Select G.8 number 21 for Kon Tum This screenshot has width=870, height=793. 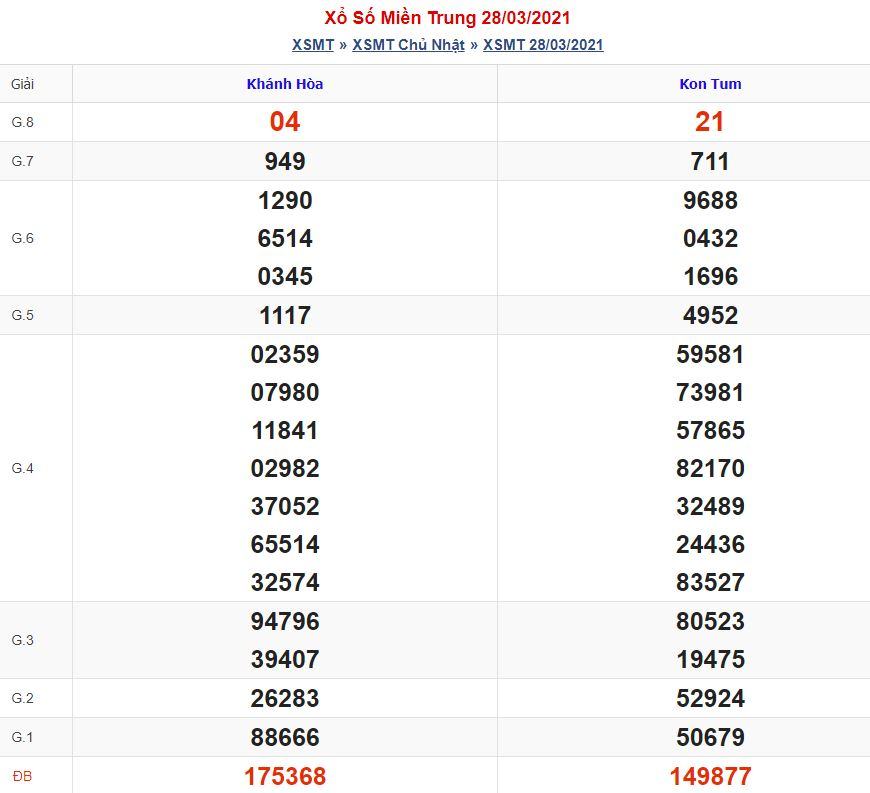click(710, 122)
